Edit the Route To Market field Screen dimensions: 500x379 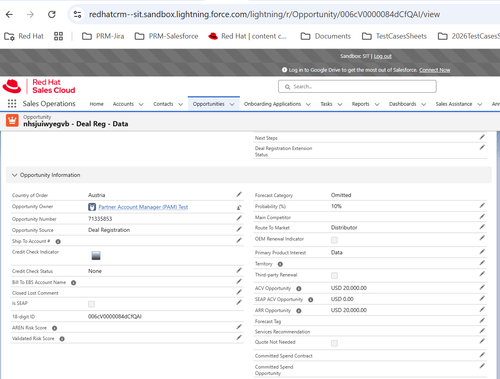(x=482, y=227)
